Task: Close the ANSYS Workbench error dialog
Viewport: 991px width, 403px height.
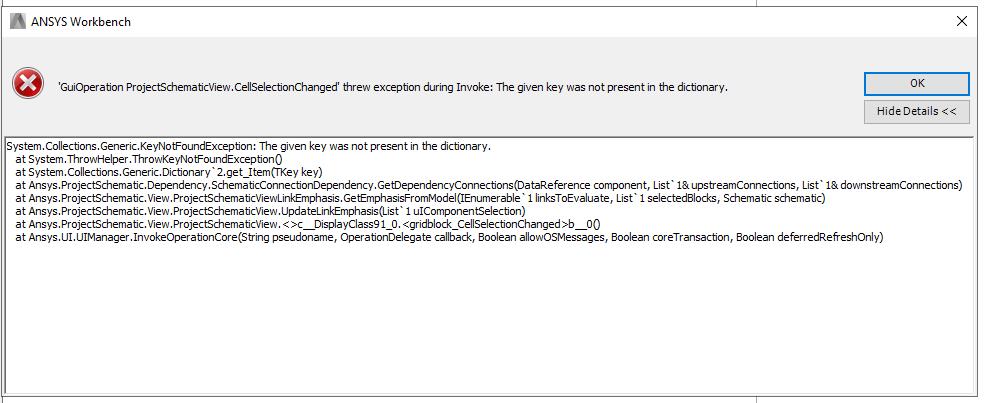Action: click(961, 21)
